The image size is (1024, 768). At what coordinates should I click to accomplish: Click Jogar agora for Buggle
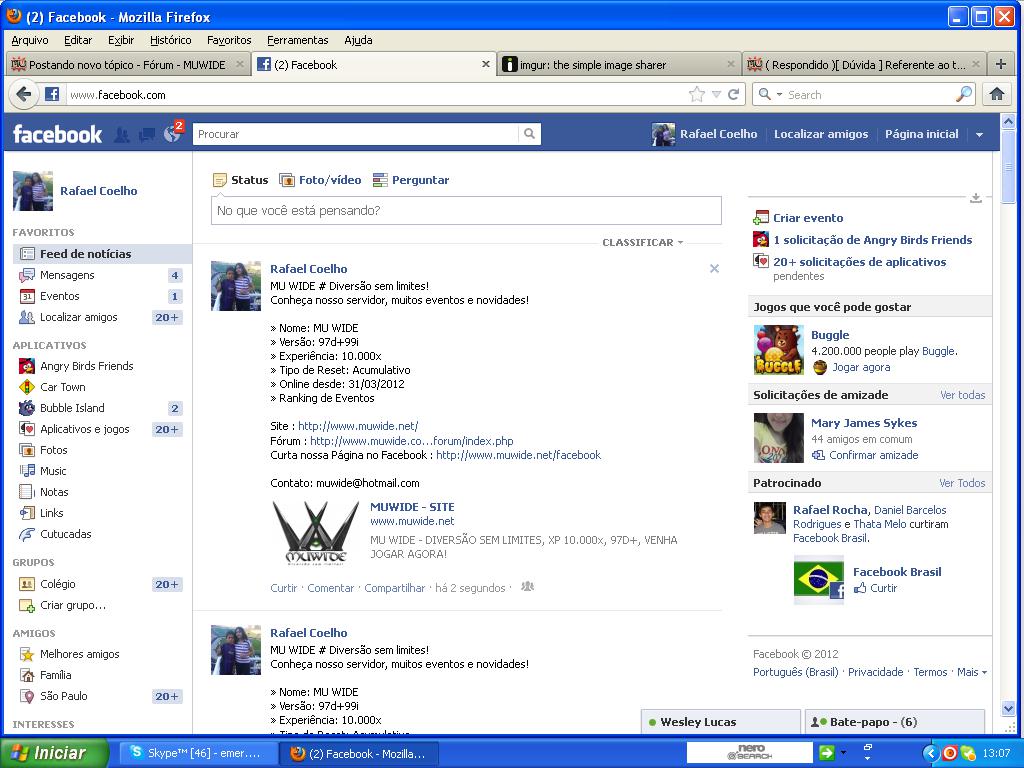click(x=861, y=367)
